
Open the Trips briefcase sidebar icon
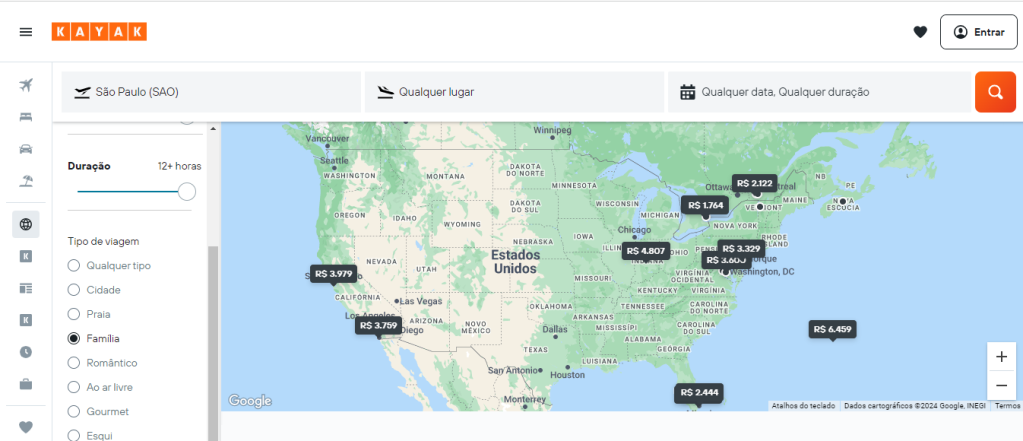pyautogui.click(x=25, y=384)
